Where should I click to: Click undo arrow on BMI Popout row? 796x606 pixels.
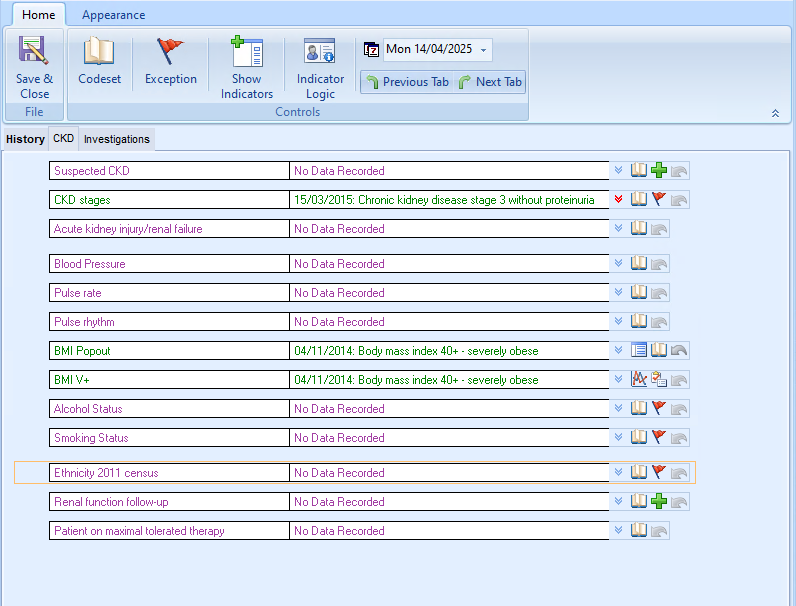point(679,351)
